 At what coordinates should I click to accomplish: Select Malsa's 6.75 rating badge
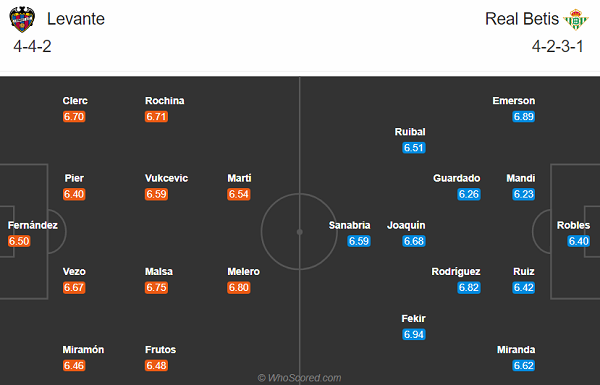pos(156,287)
